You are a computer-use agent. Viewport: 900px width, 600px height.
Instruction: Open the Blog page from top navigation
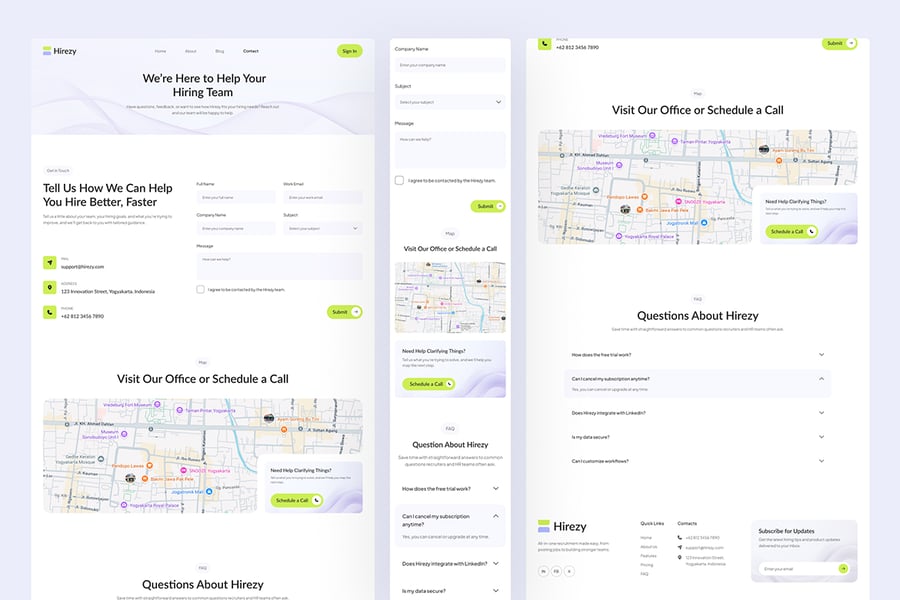coord(220,51)
